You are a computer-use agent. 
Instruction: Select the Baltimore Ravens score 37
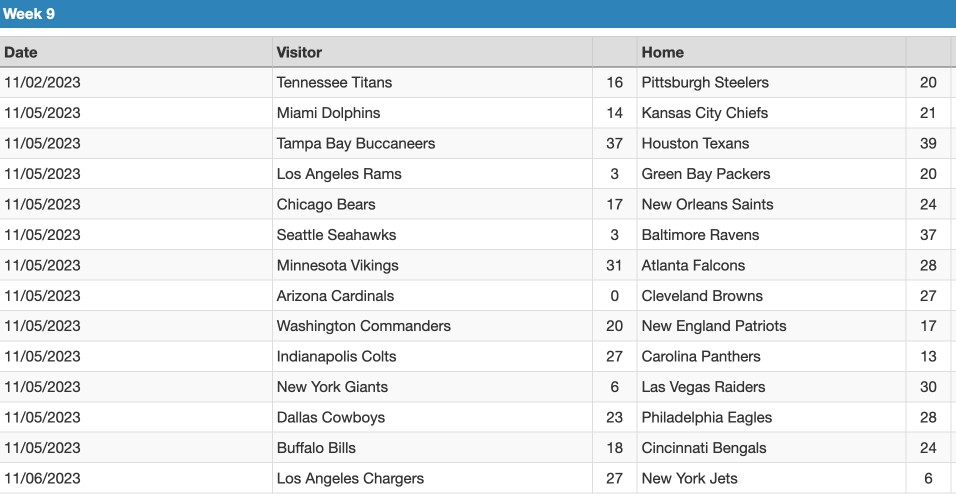coord(928,235)
